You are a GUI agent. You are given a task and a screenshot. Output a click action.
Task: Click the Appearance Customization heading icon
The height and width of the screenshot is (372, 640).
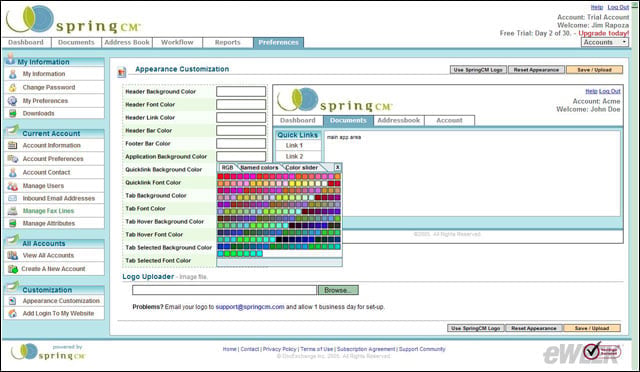coord(122,72)
